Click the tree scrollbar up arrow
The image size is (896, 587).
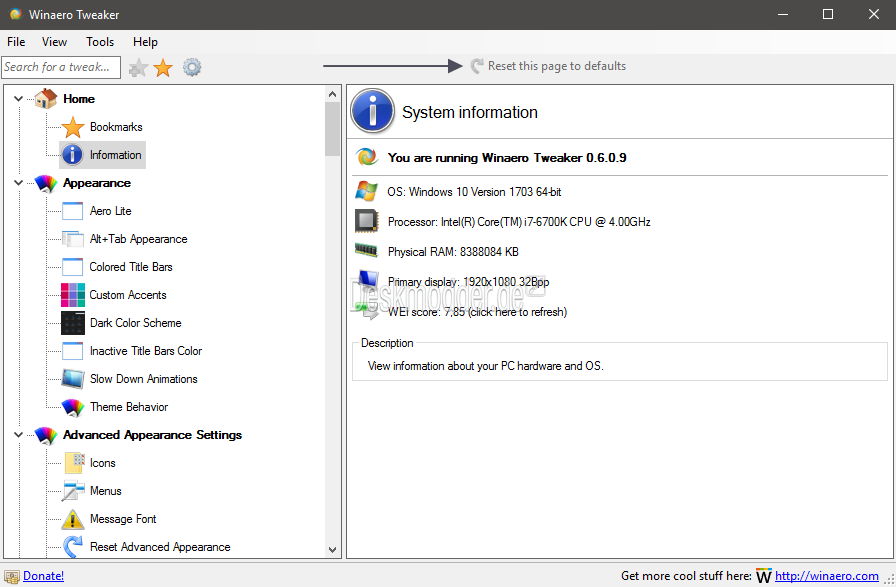[x=333, y=94]
